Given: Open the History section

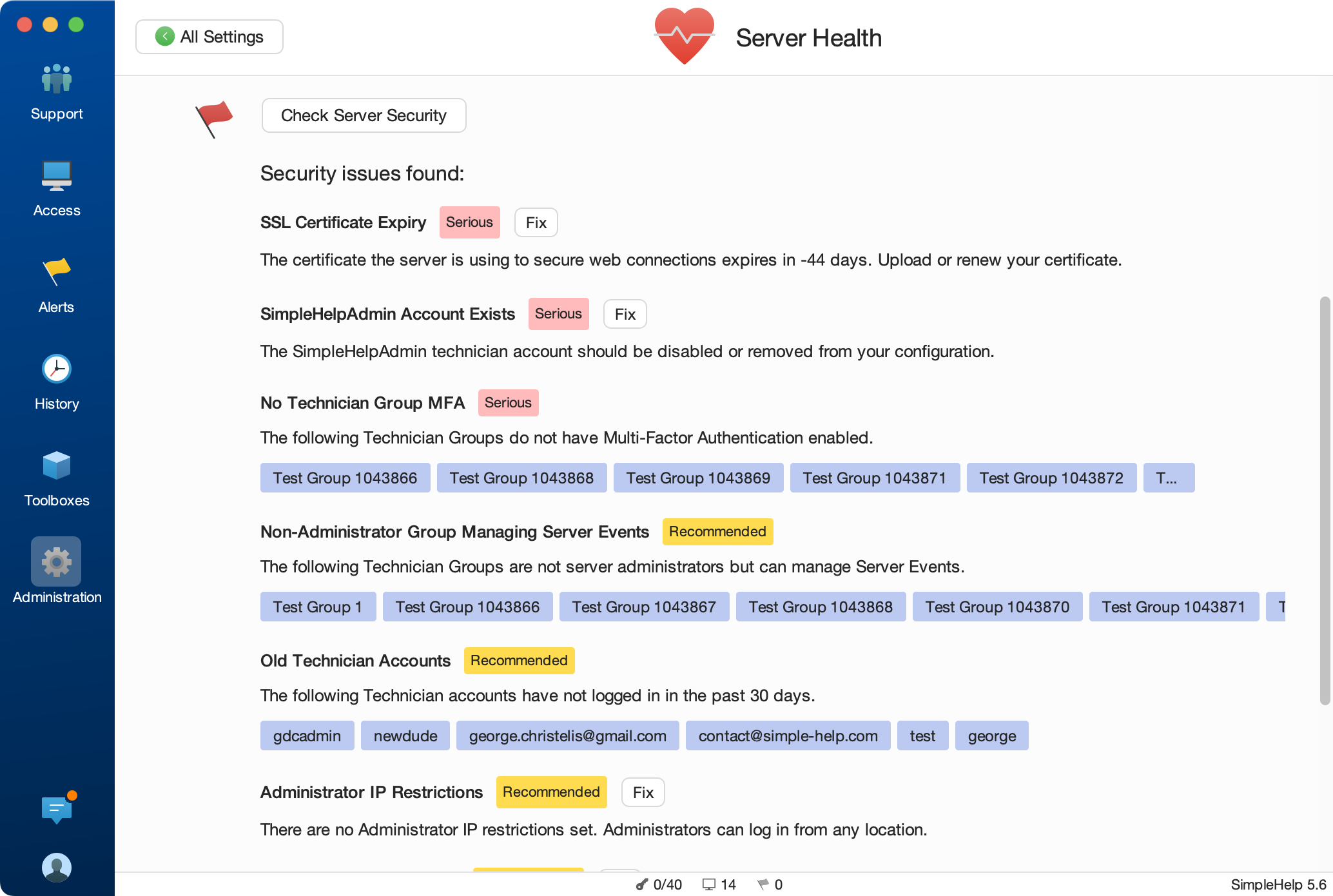Looking at the screenshot, I should pos(57,383).
